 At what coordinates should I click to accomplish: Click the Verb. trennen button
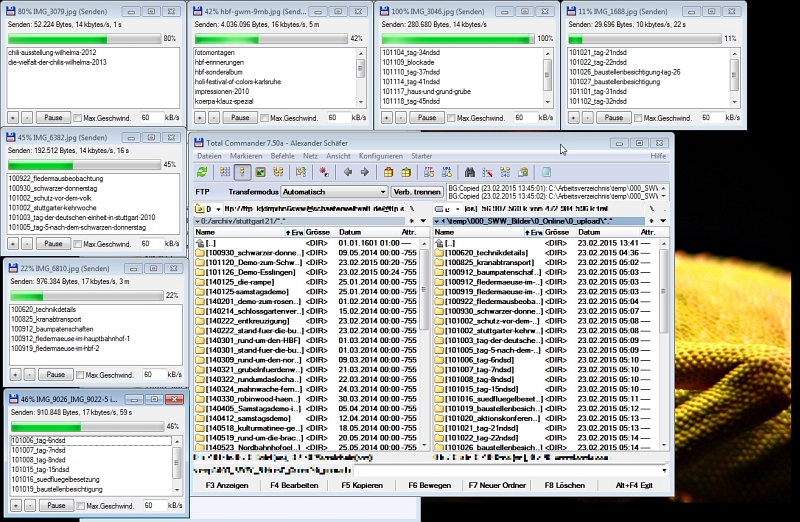click(x=417, y=191)
